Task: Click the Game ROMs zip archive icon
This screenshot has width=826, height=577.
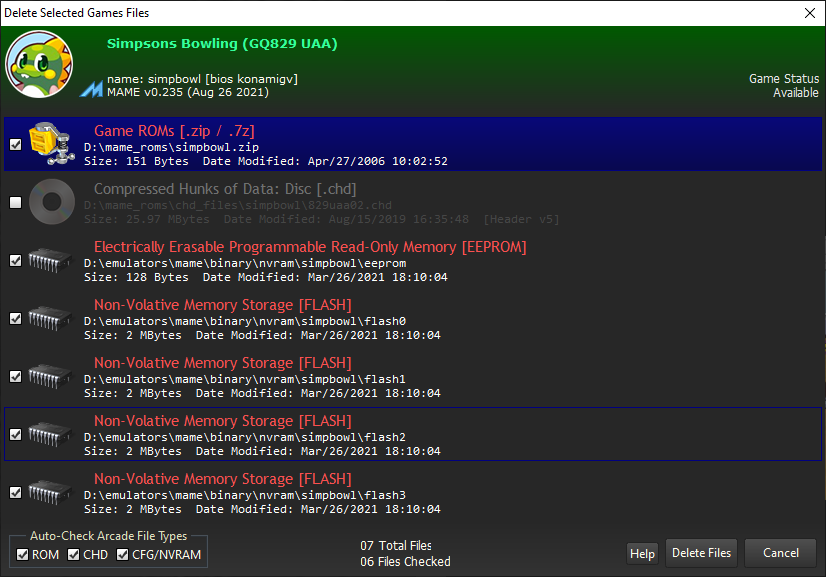Action: tap(50, 144)
